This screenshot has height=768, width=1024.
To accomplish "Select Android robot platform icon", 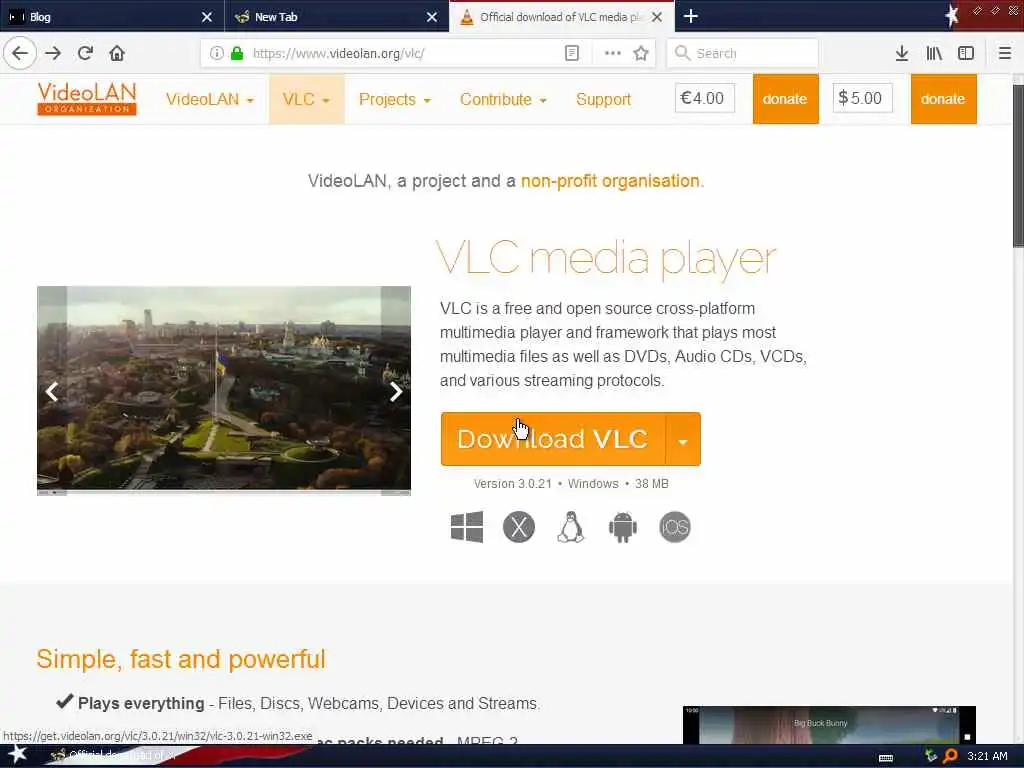I will [622, 527].
